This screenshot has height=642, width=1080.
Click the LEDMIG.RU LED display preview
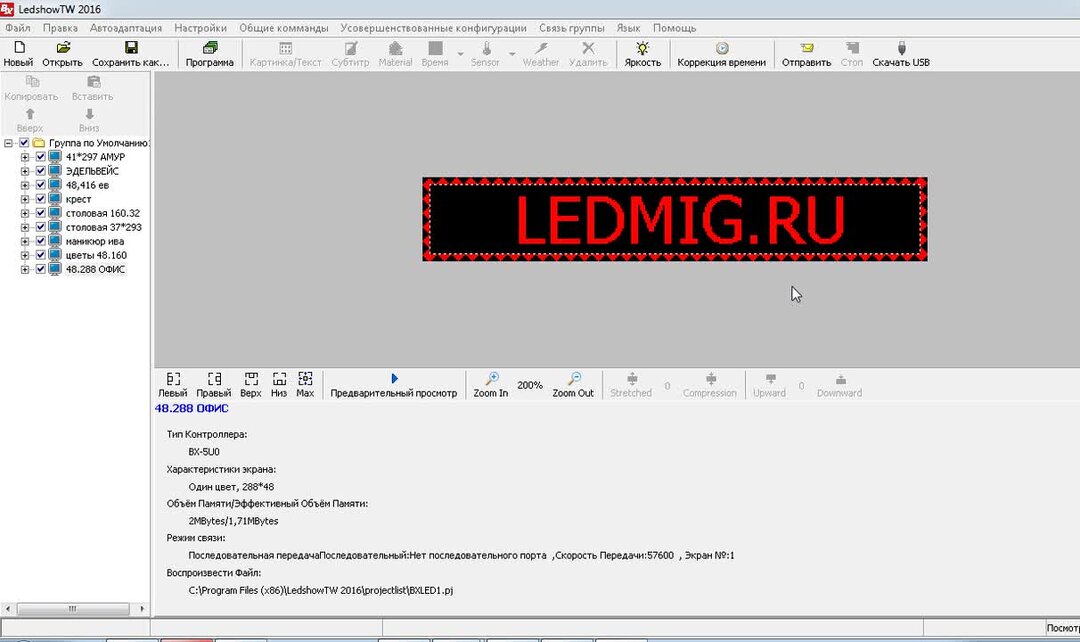coord(675,219)
